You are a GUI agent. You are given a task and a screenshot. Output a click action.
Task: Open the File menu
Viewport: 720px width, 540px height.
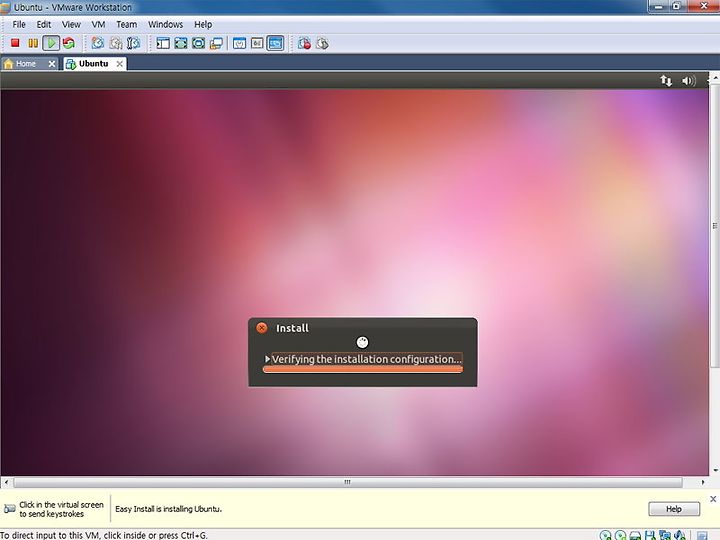[19, 24]
